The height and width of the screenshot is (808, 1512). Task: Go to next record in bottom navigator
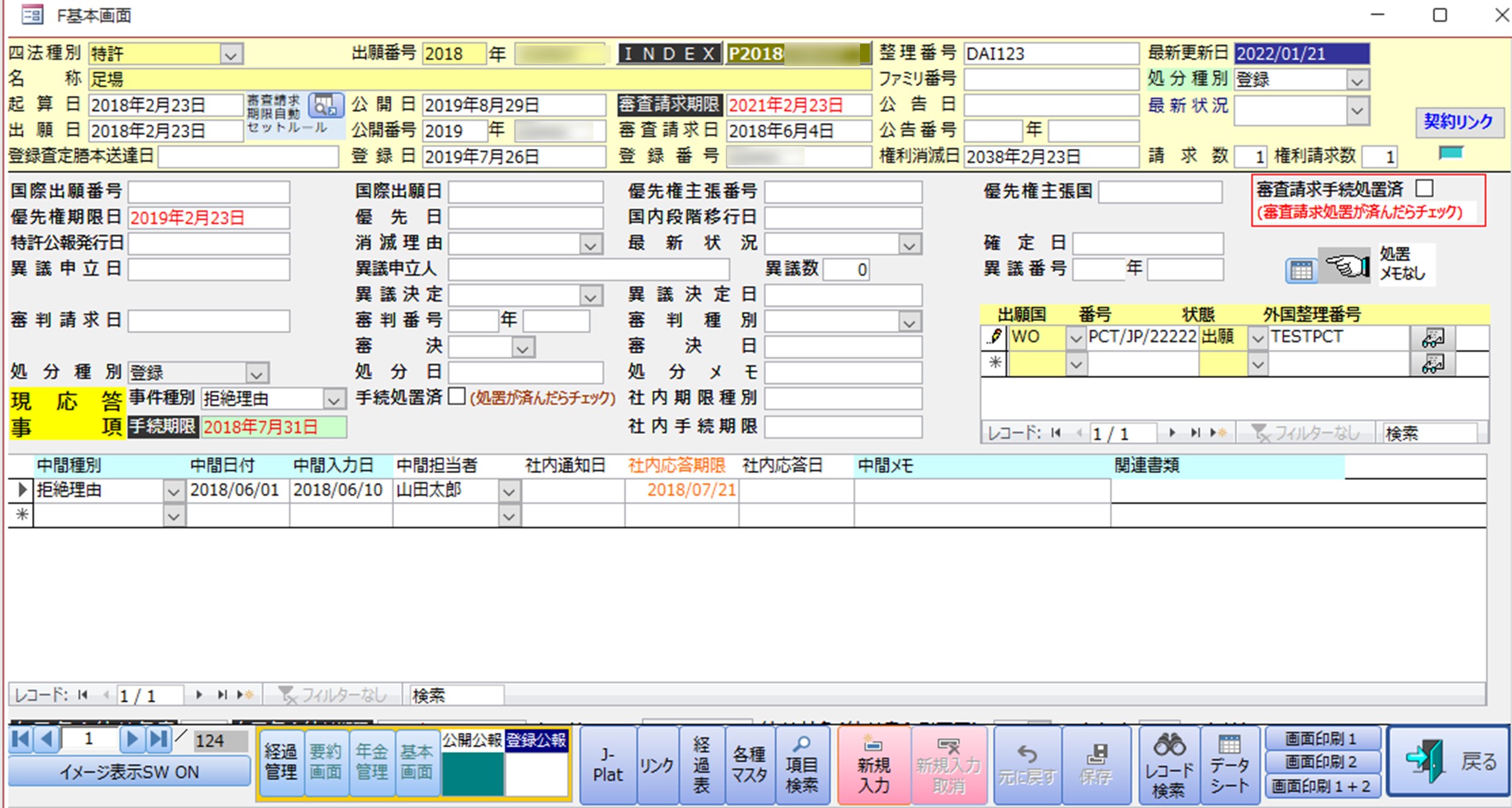click(x=132, y=739)
